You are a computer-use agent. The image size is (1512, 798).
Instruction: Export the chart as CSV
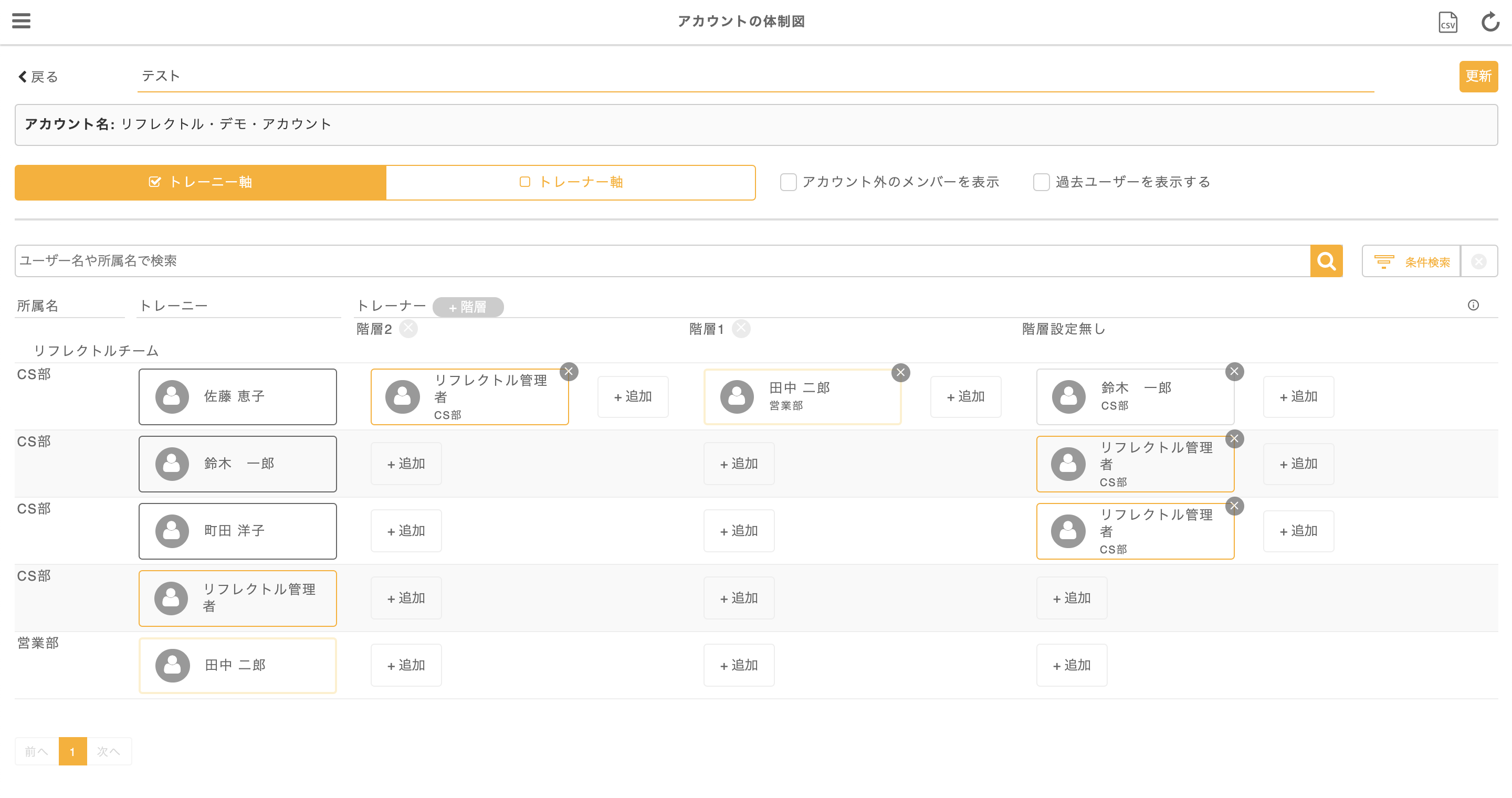tap(1447, 22)
